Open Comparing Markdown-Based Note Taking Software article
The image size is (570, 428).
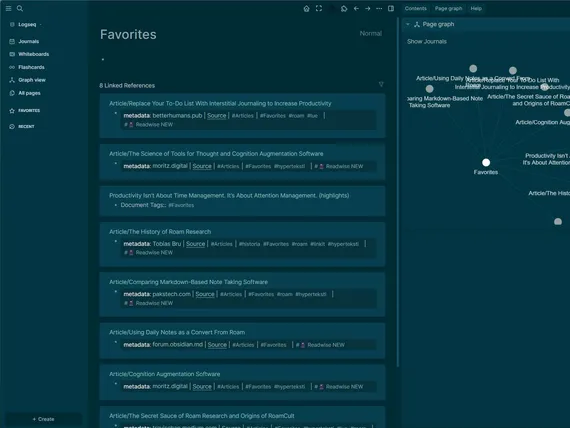tap(188, 282)
